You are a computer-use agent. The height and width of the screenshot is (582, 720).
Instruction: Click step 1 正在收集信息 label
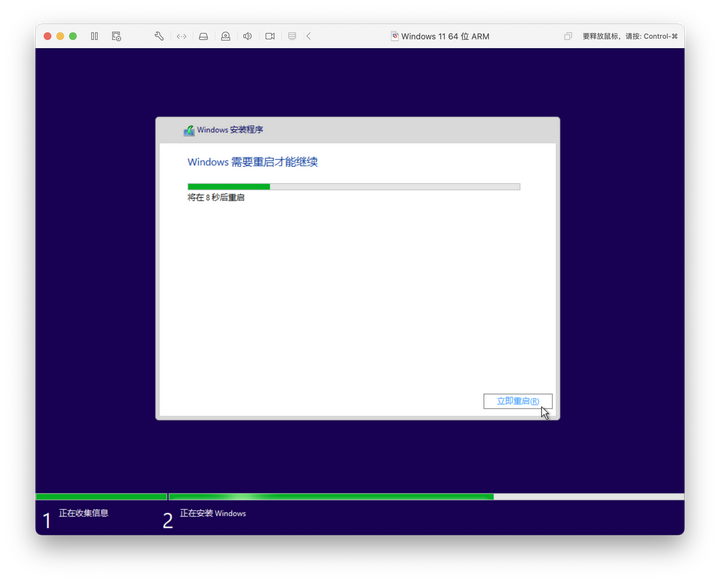click(x=83, y=513)
